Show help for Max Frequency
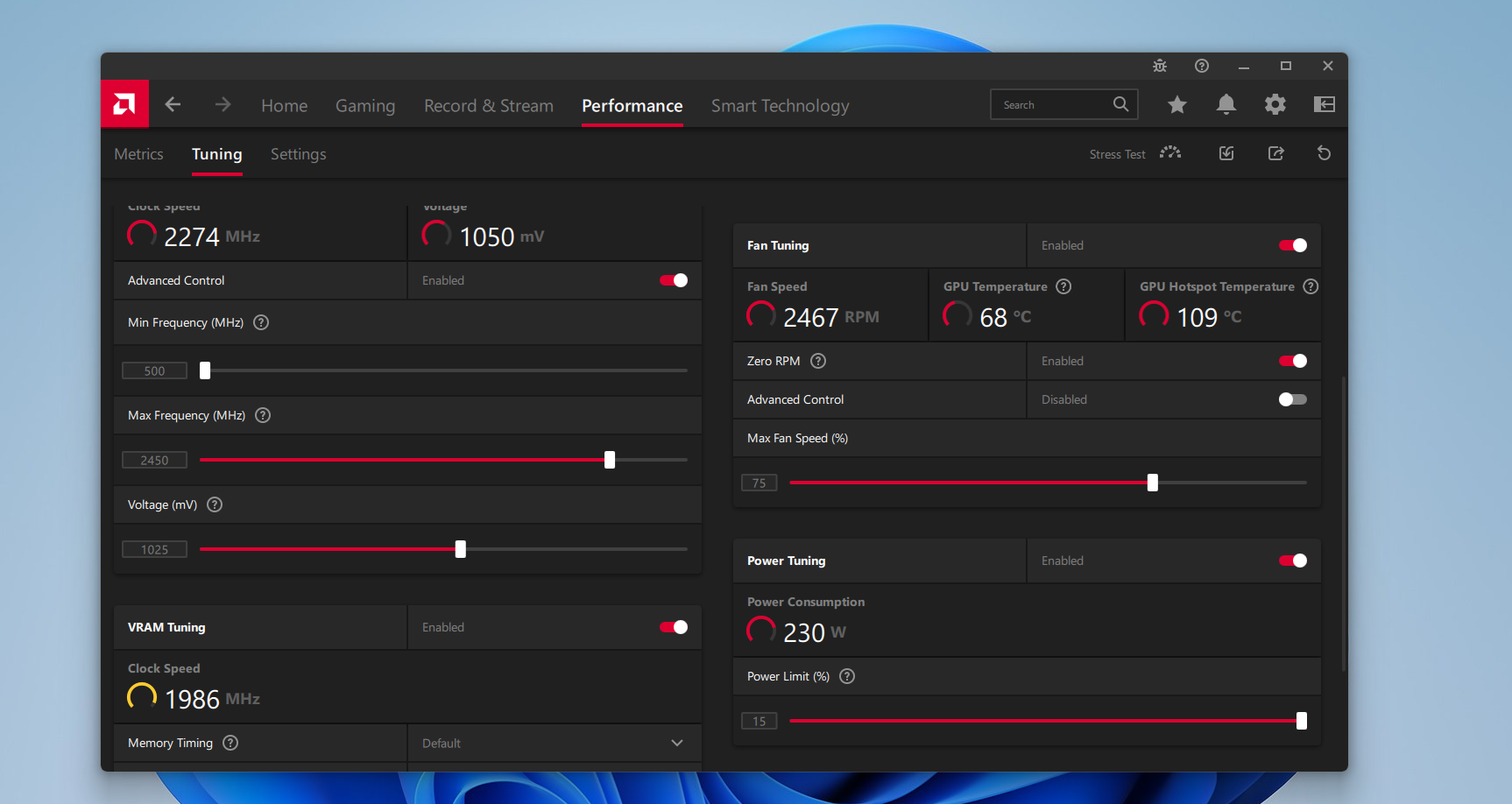Viewport: 1512px width, 804px height. (263, 415)
